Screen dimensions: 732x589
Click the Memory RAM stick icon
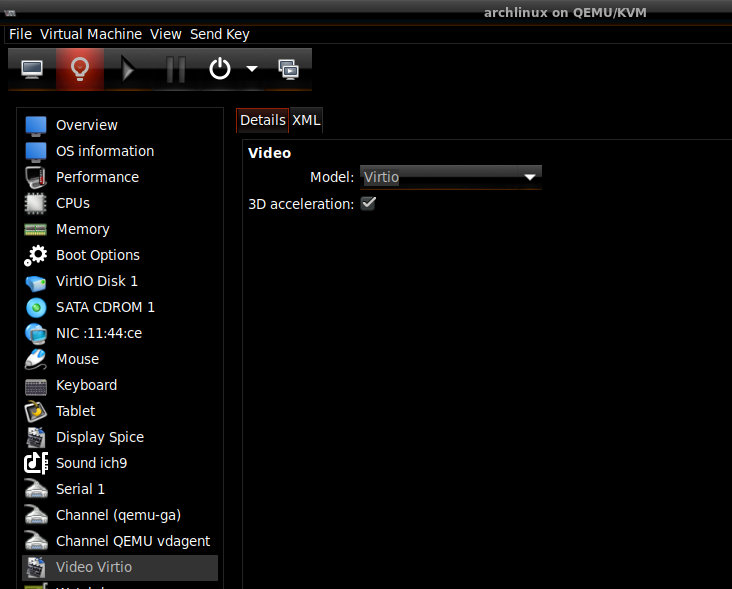tap(36, 229)
